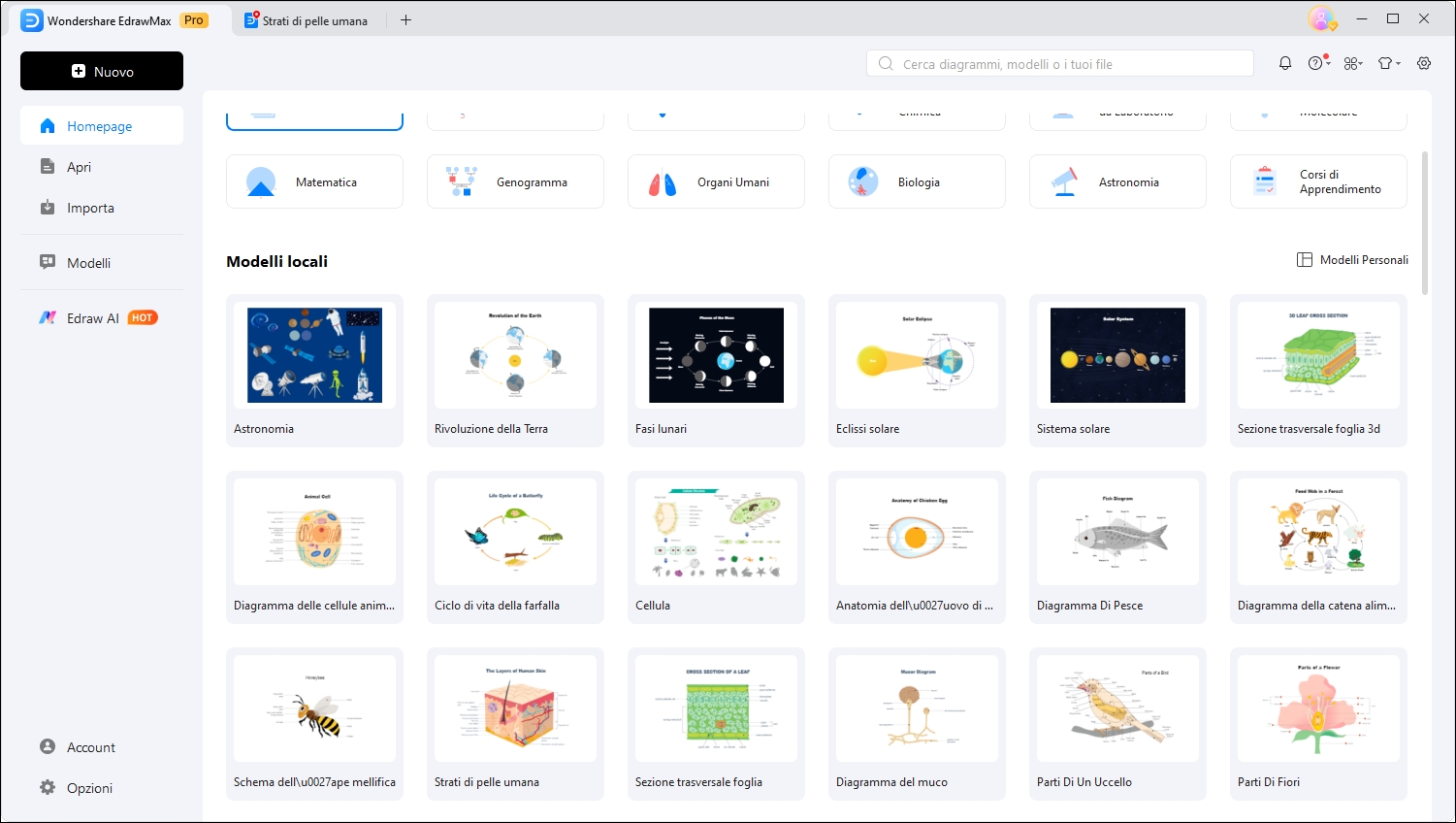
Task: Click the vertical scrollbar on the right
Action: pos(1424,223)
